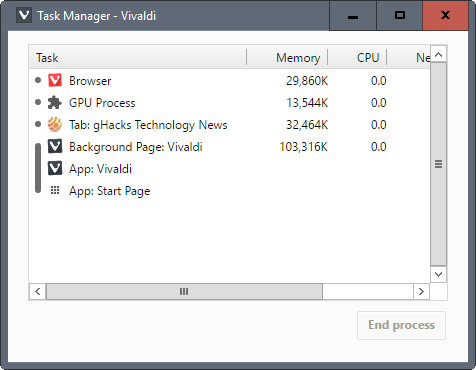Image resolution: width=476 pixels, height=370 pixels.
Task: Click the End process button
Action: click(x=401, y=325)
